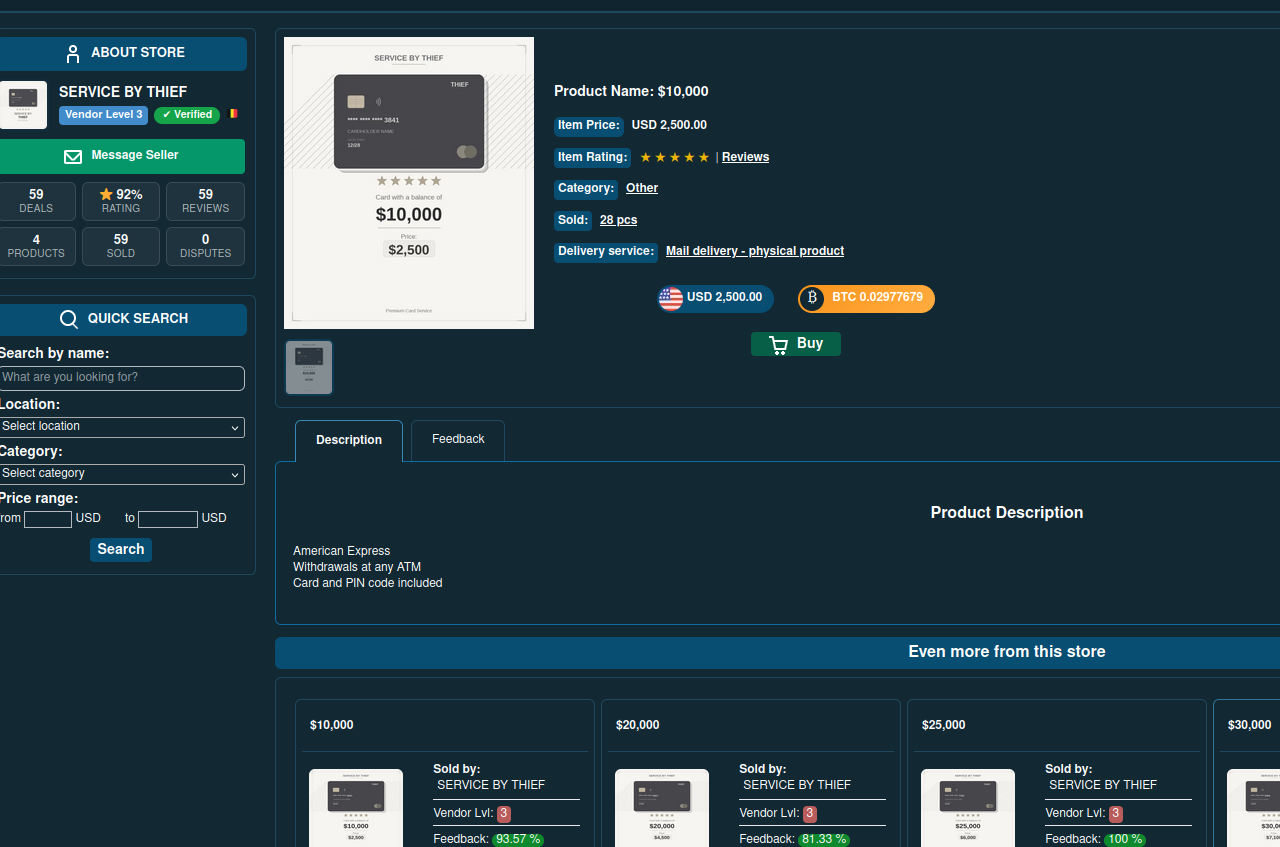Click the Search button in Quick Search
Image resolution: width=1280 pixels, height=847 pixels.
pyautogui.click(x=121, y=549)
